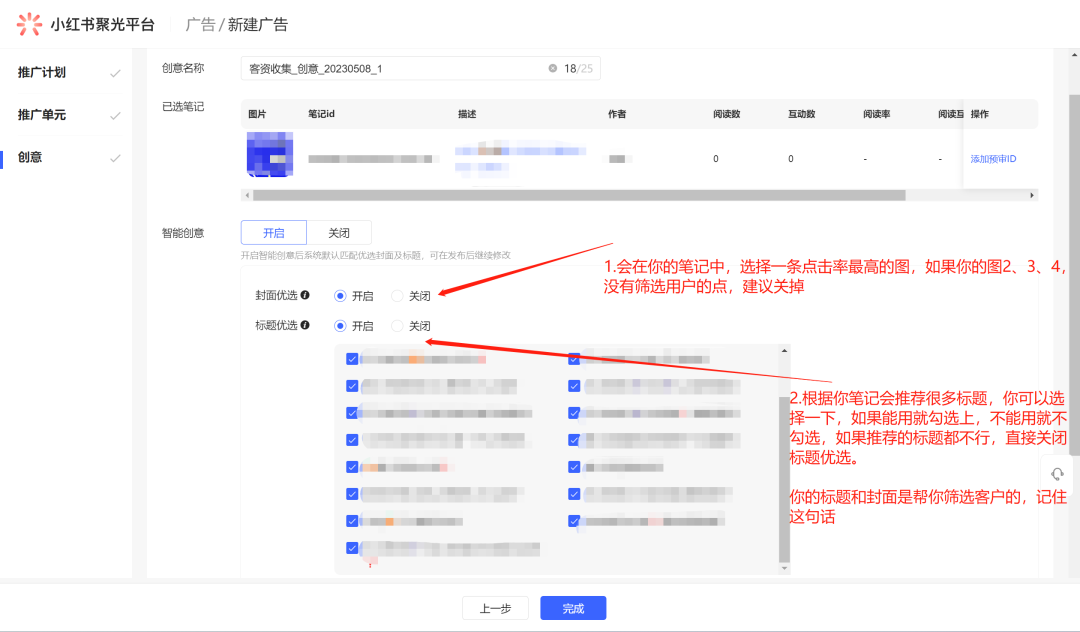The width and height of the screenshot is (1080, 632).
Task: Select 关闭 radio for 封面优选
Action: click(x=398, y=296)
